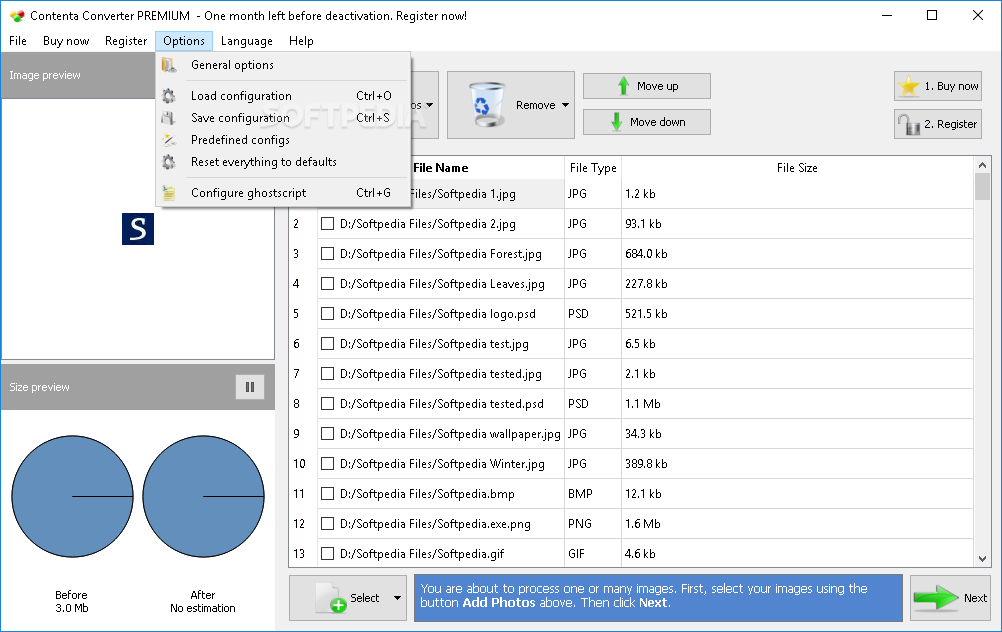This screenshot has width=1002, height=632.
Task: Open the Help menu
Action: pyautogui.click(x=301, y=41)
